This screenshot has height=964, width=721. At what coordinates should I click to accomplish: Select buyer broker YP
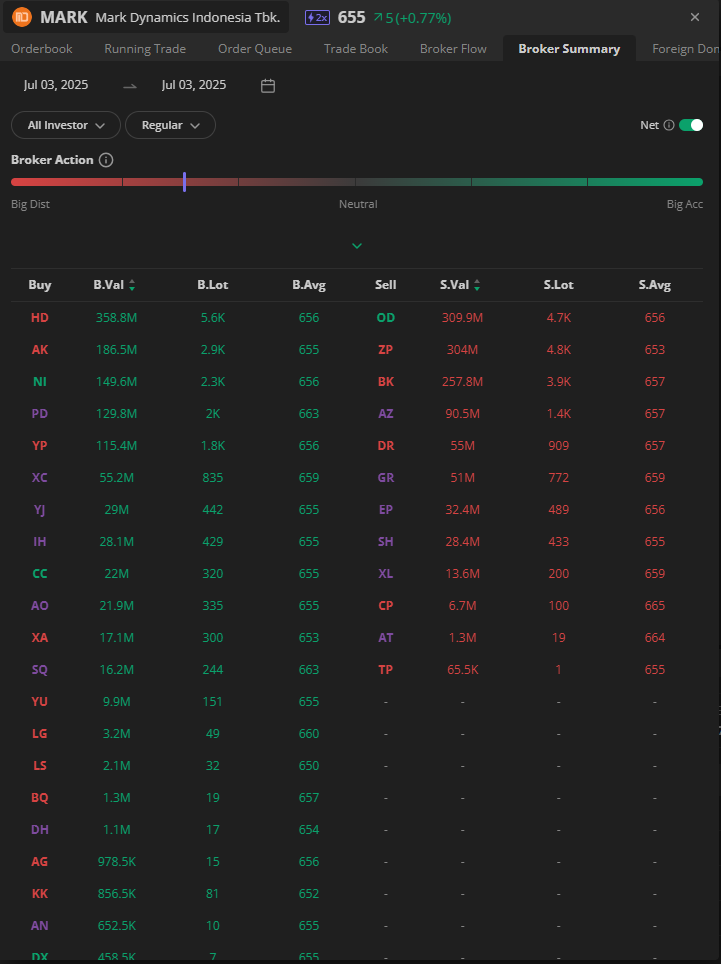tap(40, 446)
